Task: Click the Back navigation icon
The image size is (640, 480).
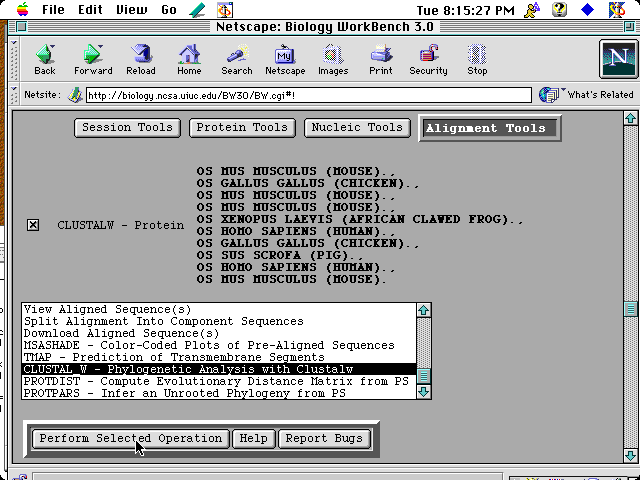Action: click(45, 59)
